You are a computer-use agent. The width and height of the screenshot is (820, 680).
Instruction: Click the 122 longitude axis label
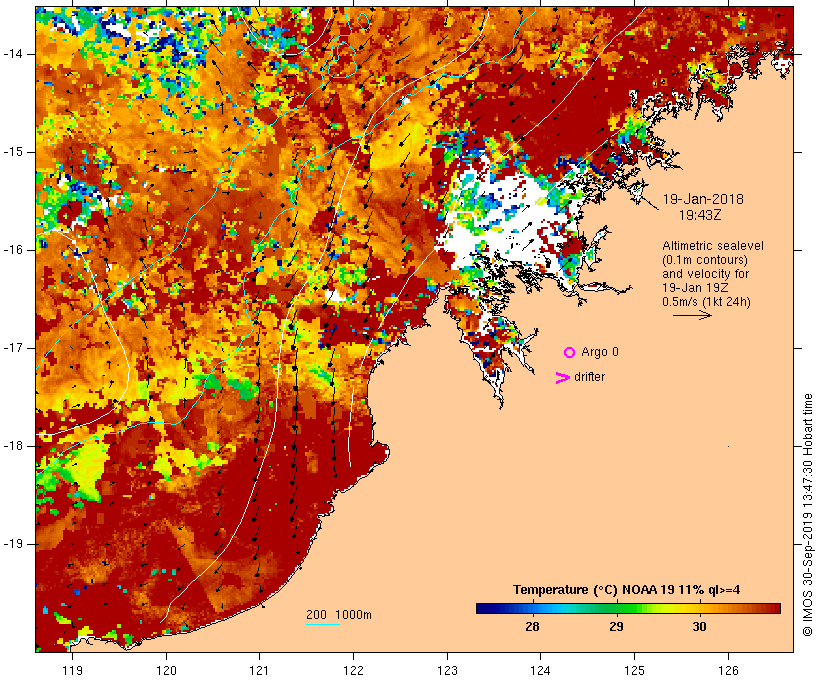(x=354, y=670)
